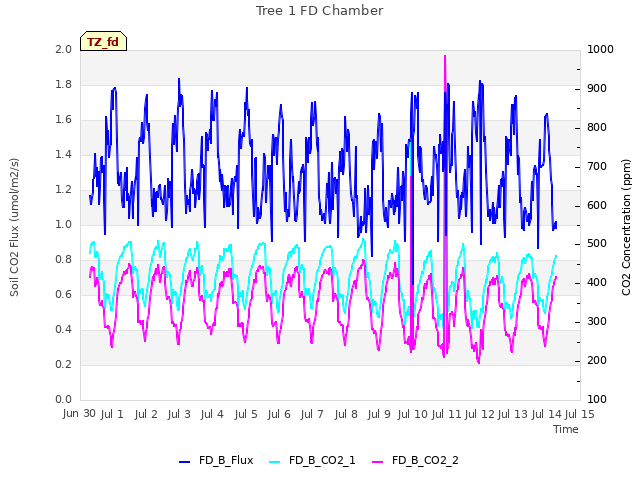
Task: Click the cyan FD_B_CO2_1 legend swatch
Action: click(x=275, y=462)
